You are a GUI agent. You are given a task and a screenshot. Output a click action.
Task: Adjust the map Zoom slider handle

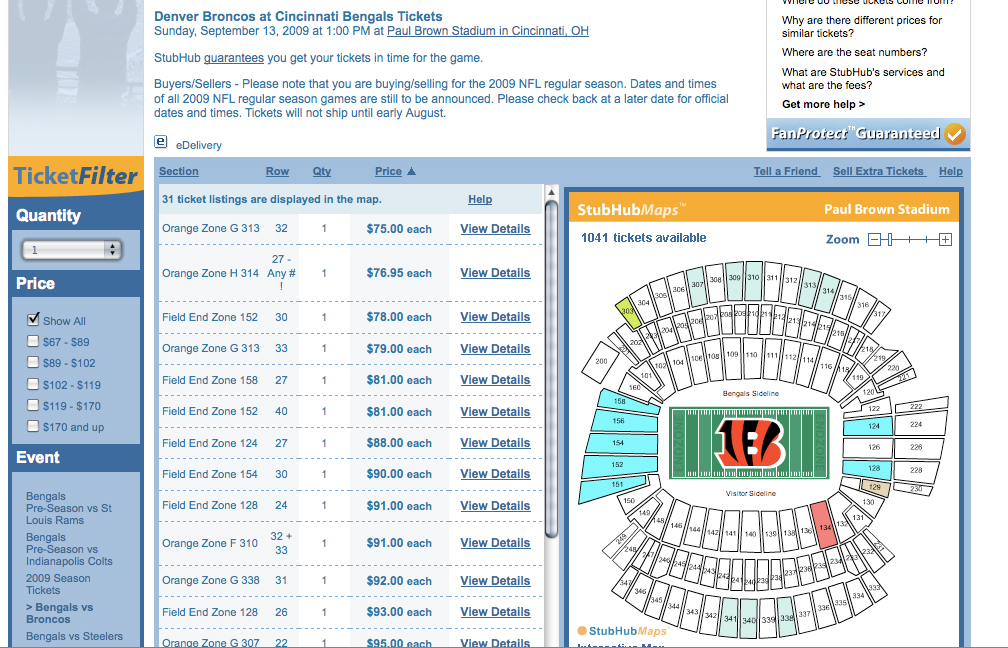[x=890, y=240]
